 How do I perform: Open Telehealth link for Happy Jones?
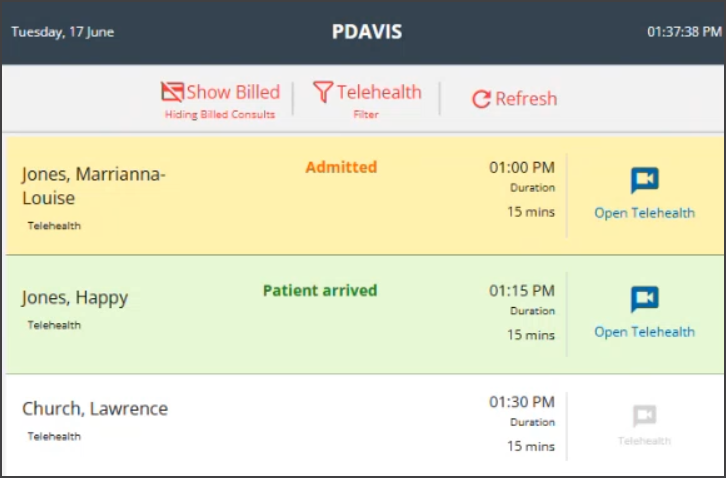tap(644, 332)
